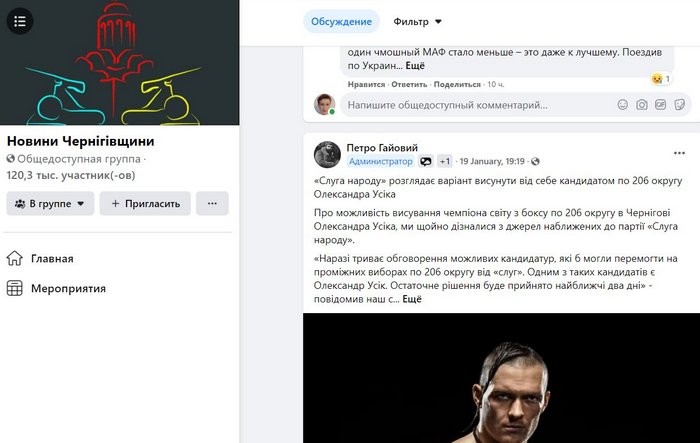Open the В группе membership dropdown

[x=50, y=204]
